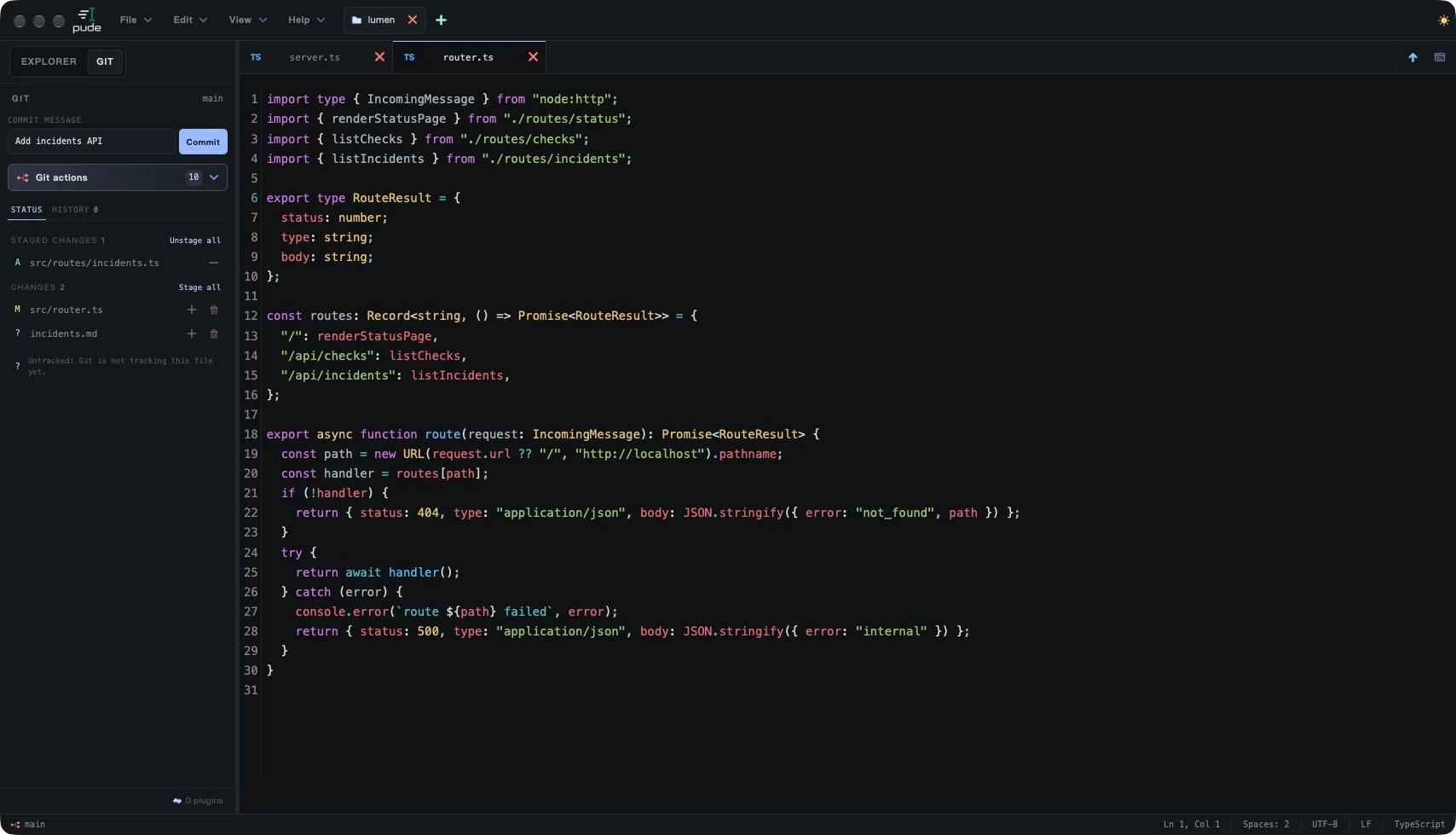Select the untracked file incidents.md
This screenshot has height=835, width=1456.
coord(64,333)
